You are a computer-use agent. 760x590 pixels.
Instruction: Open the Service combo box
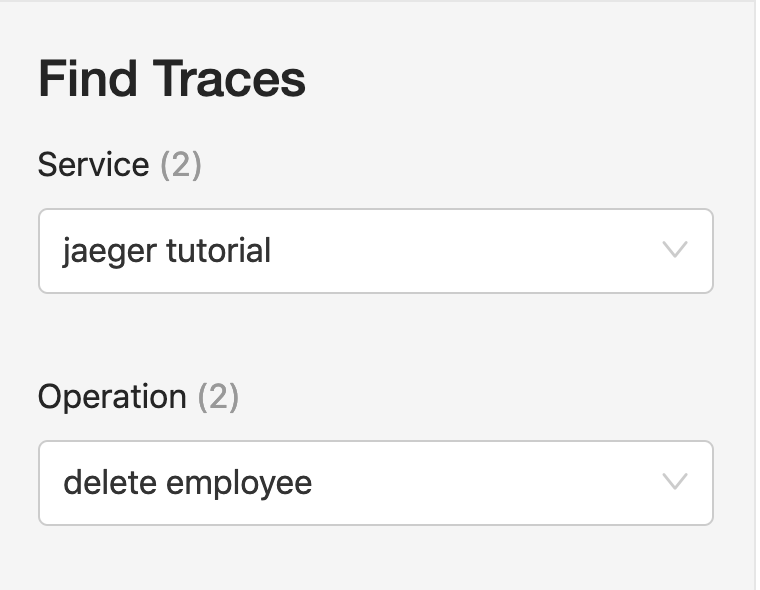(x=375, y=251)
